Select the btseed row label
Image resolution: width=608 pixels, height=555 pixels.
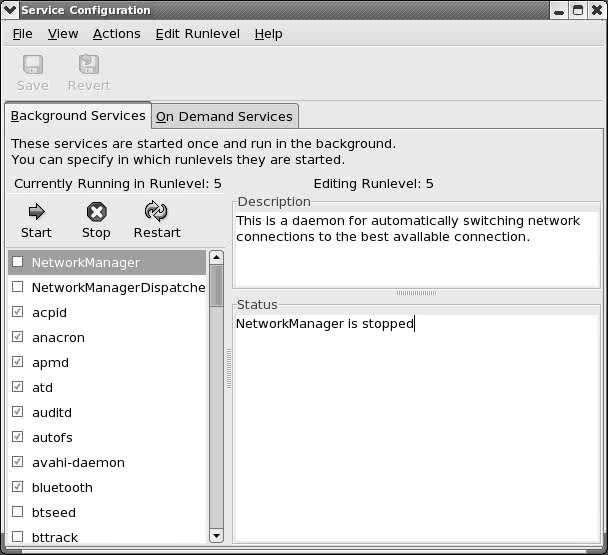pos(54,513)
